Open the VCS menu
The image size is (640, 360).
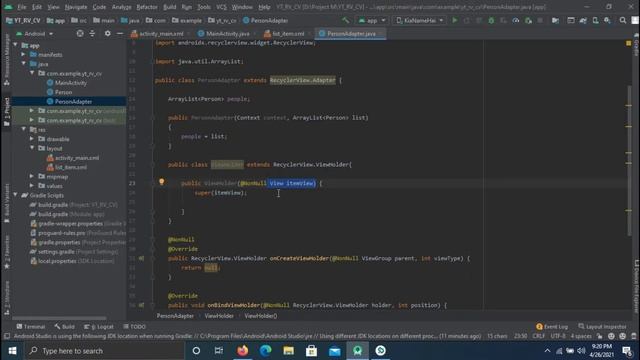point(221,7)
